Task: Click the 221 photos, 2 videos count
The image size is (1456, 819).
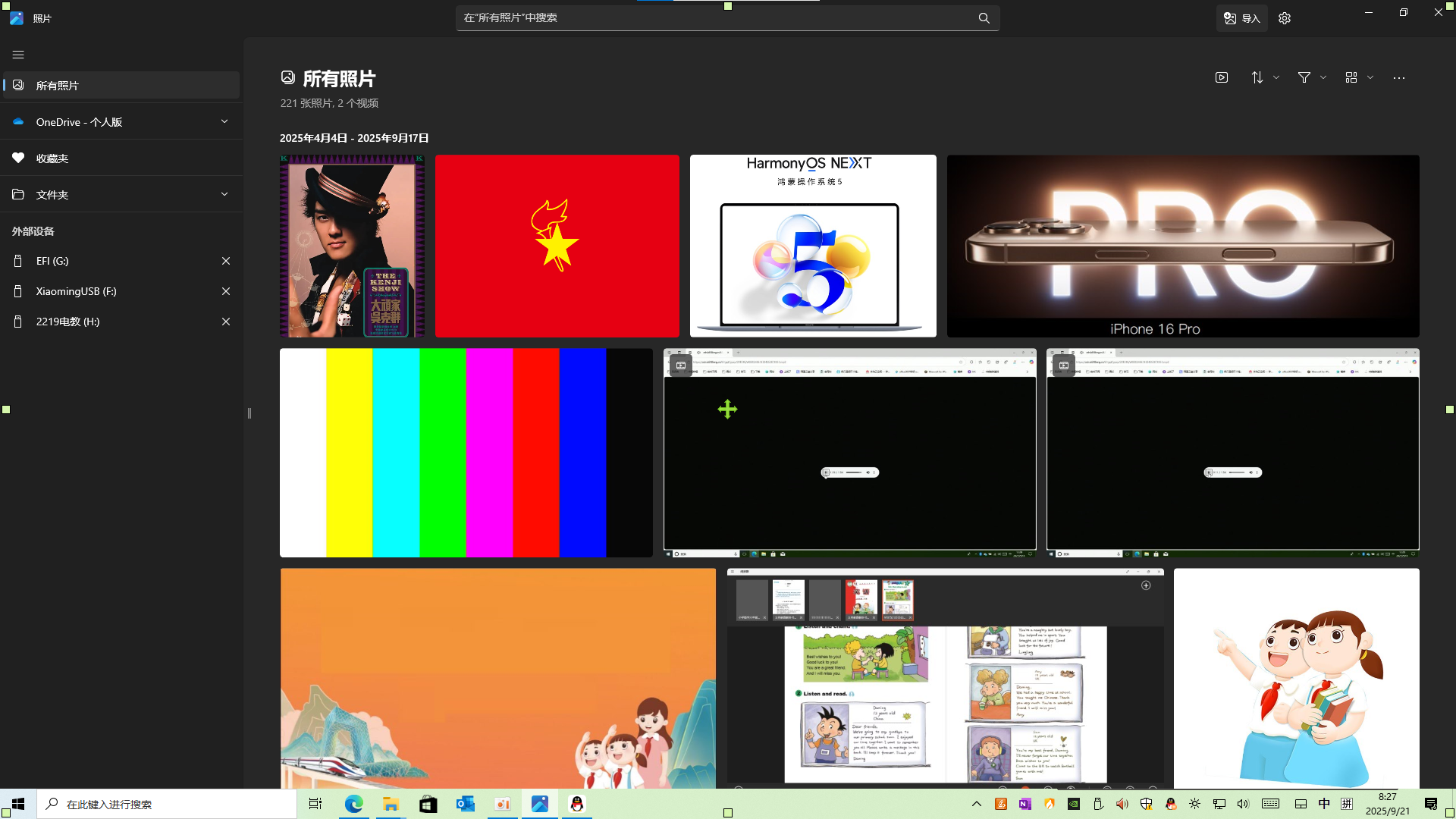Action: point(329,103)
